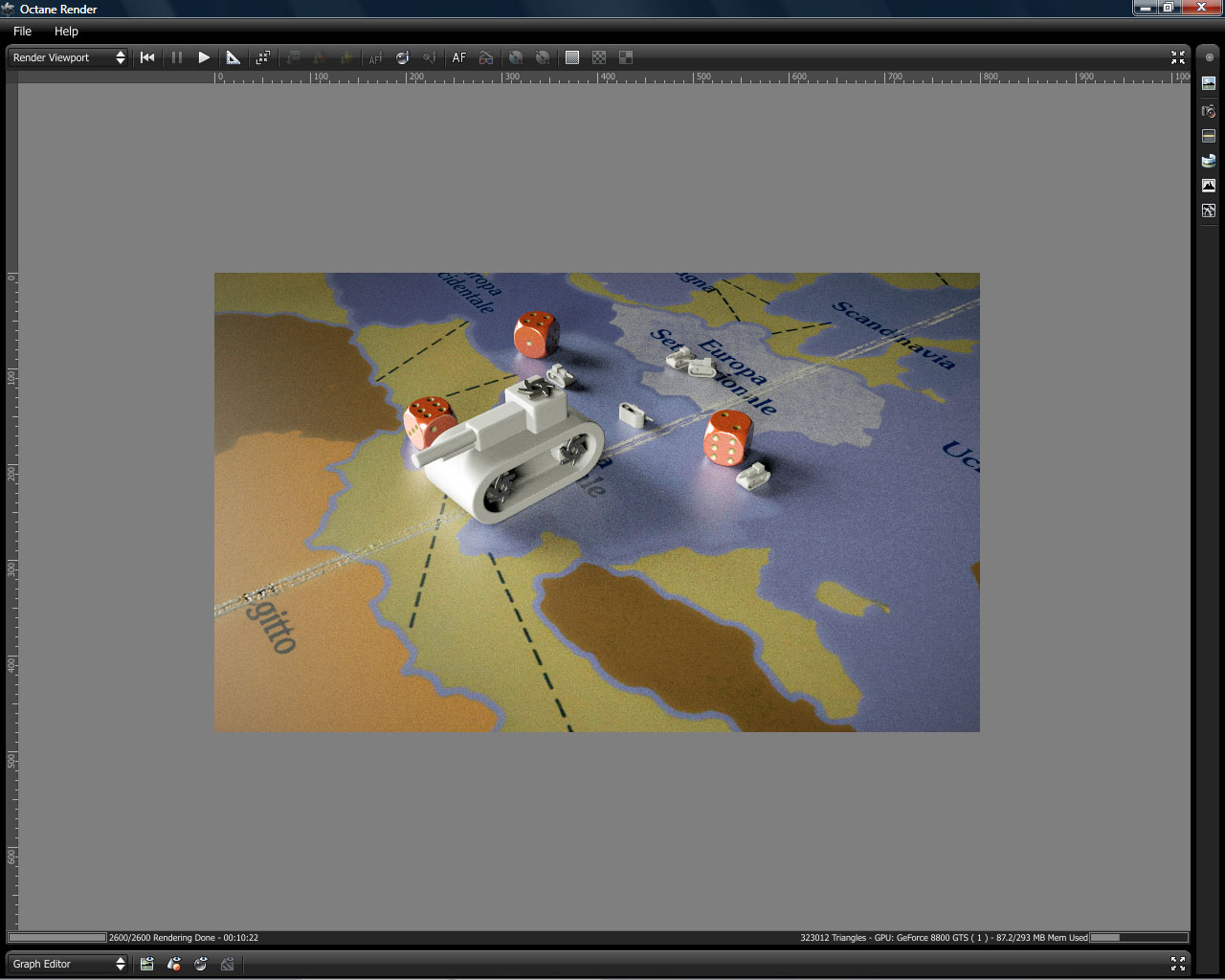Maximize the Graph Editor panel
This screenshot has height=980, width=1225.
click(1178, 964)
